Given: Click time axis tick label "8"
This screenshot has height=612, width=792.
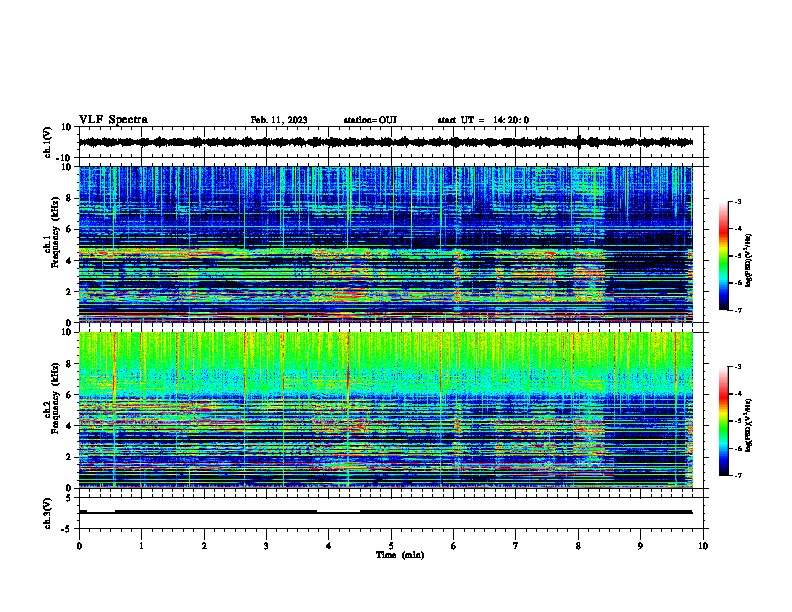Looking at the screenshot, I should pyautogui.click(x=578, y=546).
